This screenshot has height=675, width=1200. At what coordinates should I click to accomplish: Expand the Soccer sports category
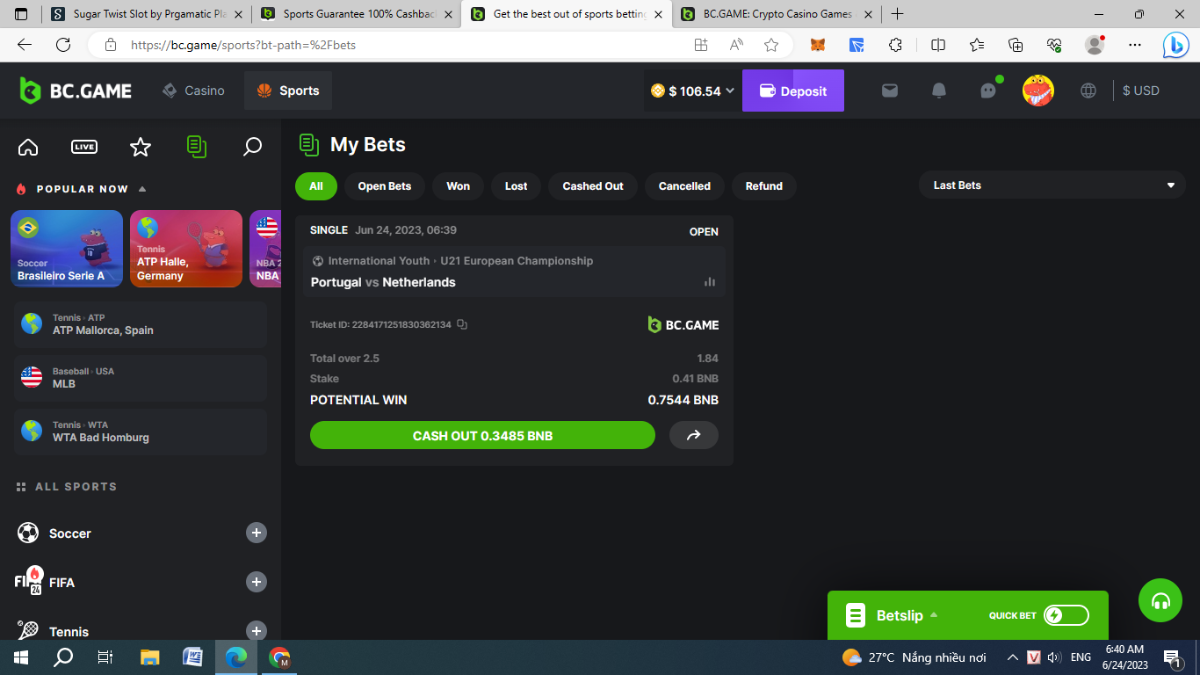[x=256, y=533]
